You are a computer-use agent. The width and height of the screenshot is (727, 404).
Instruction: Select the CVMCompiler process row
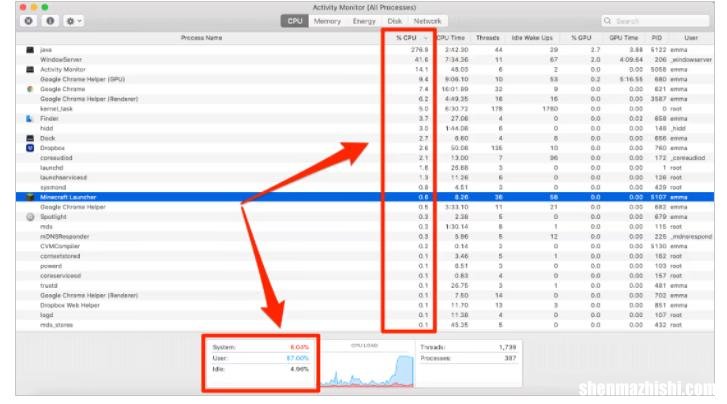(x=365, y=246)
